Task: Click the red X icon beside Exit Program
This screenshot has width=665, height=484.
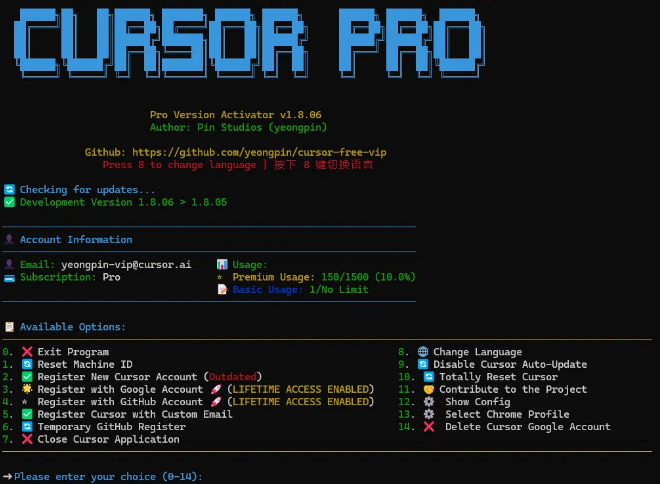Action: pos(27,352)
